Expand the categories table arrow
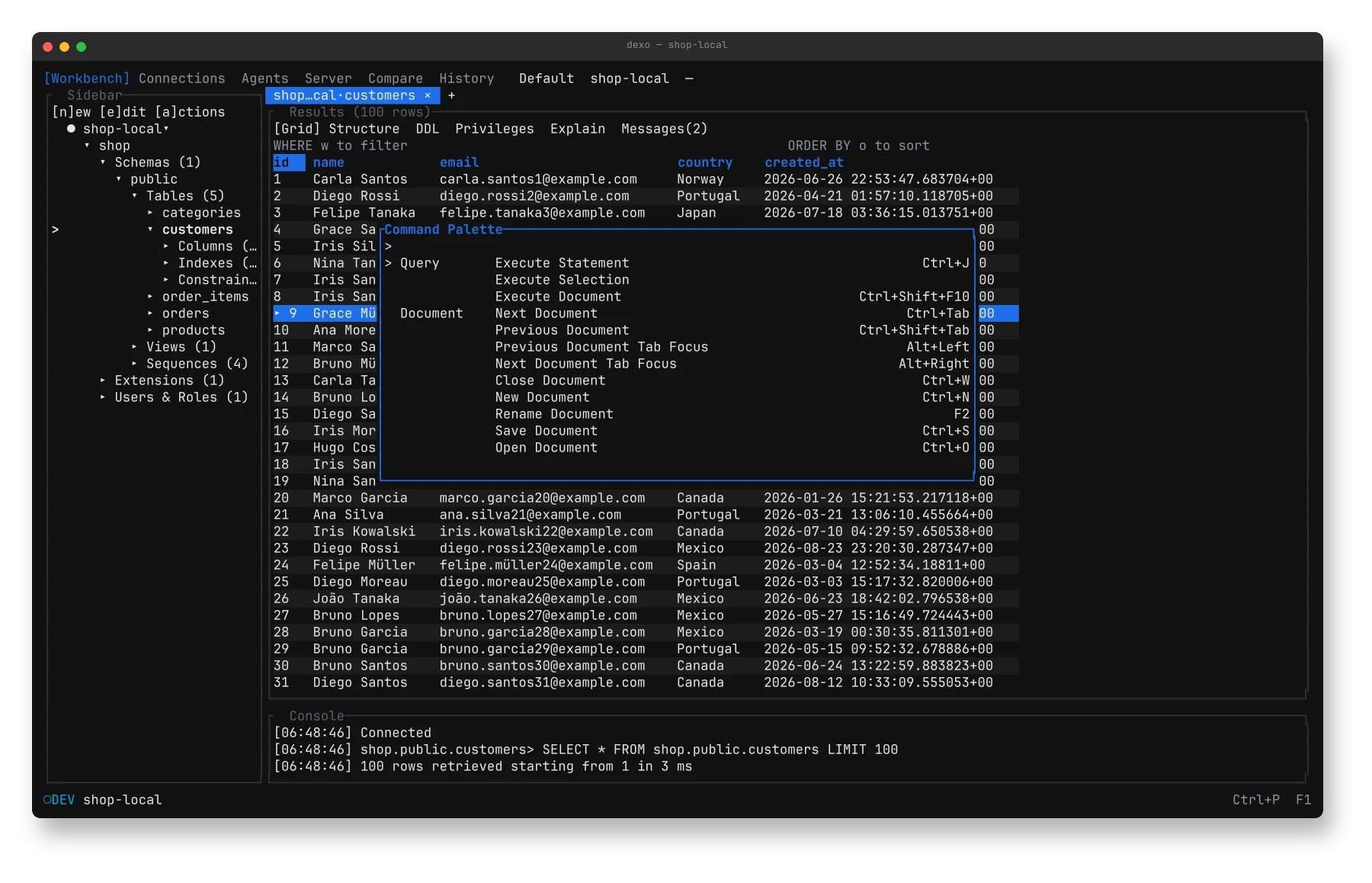 150,213
